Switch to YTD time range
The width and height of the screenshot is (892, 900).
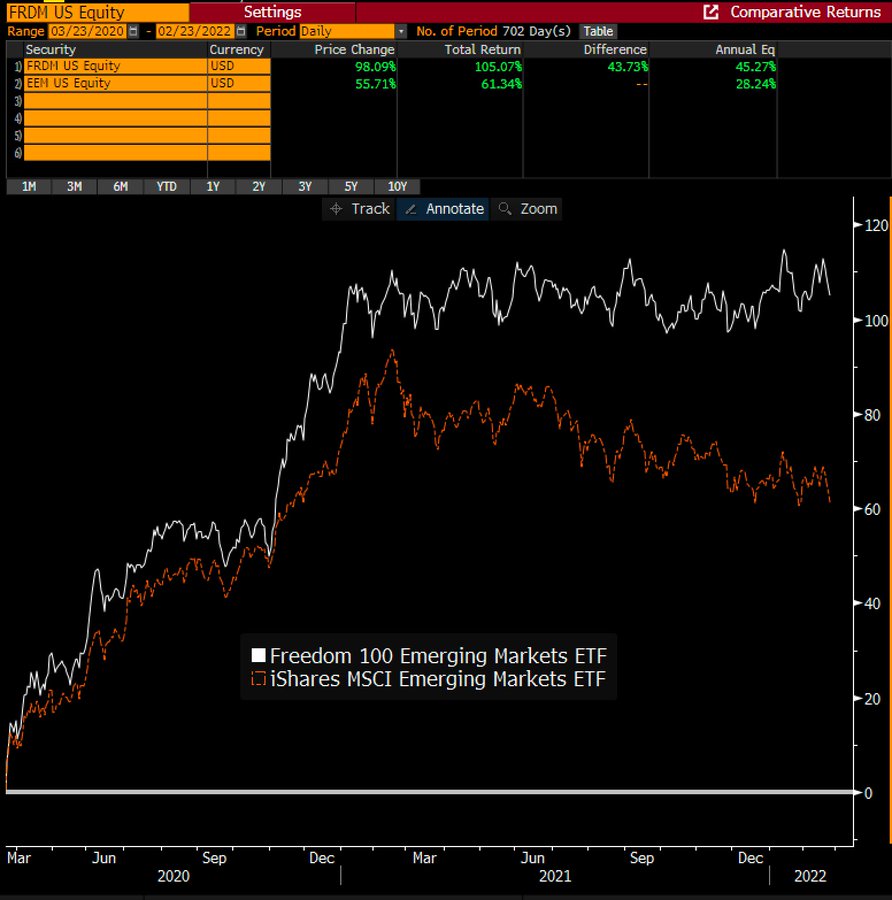167,187
